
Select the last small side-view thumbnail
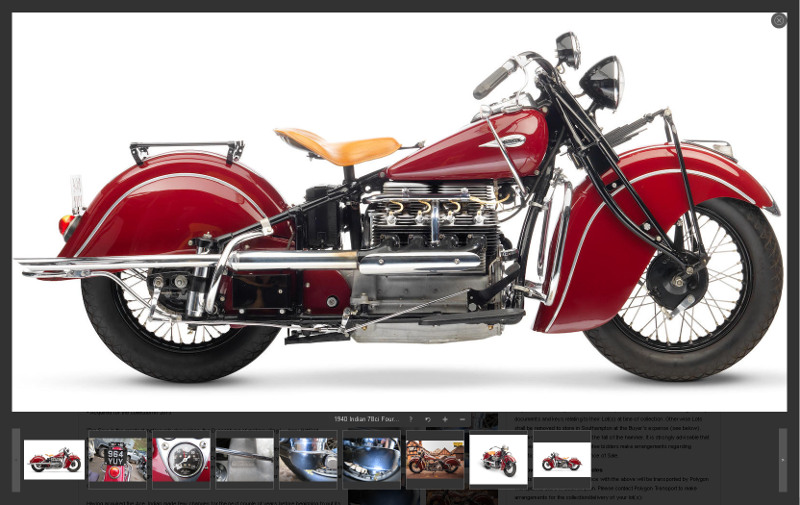[x=562, y=460]
